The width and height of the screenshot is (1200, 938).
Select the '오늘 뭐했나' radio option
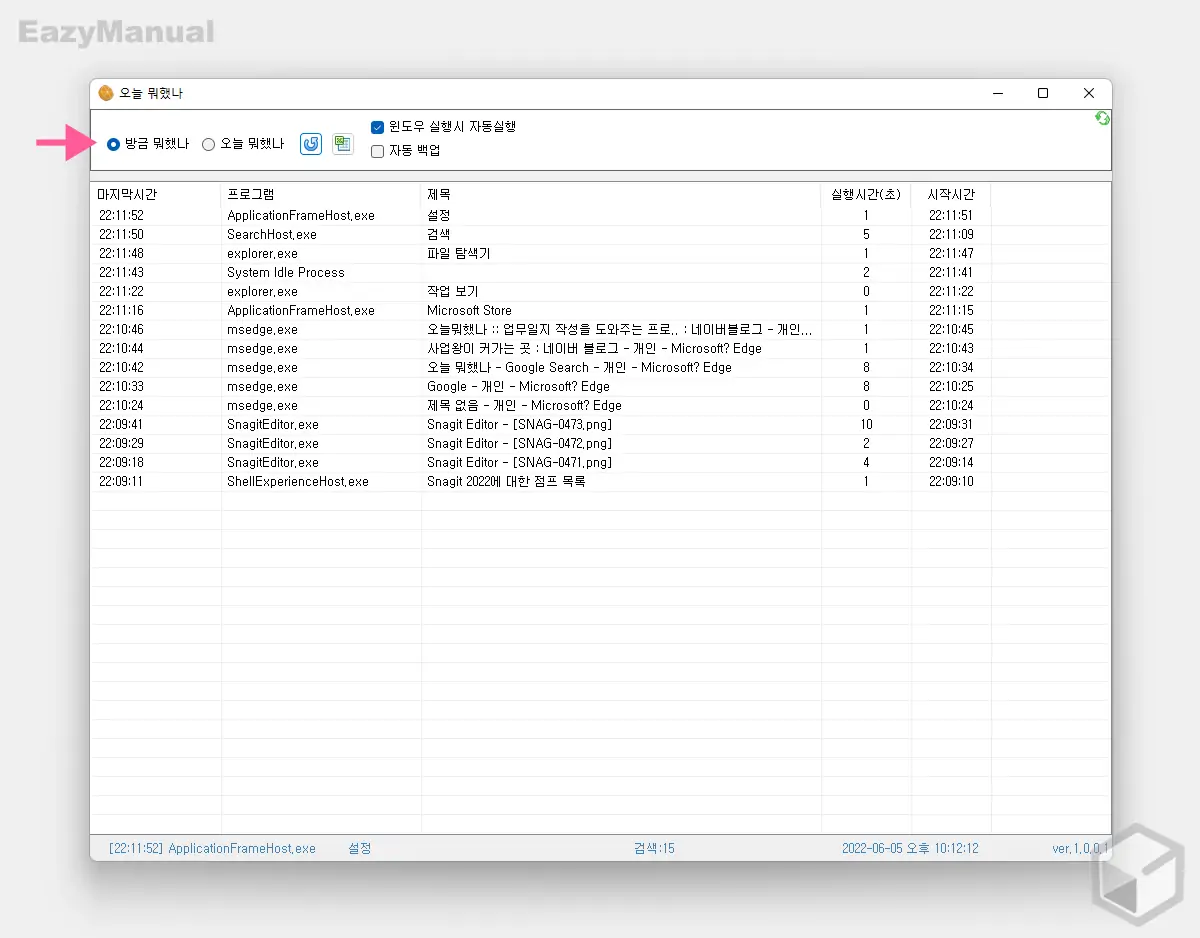coord(208,144)
